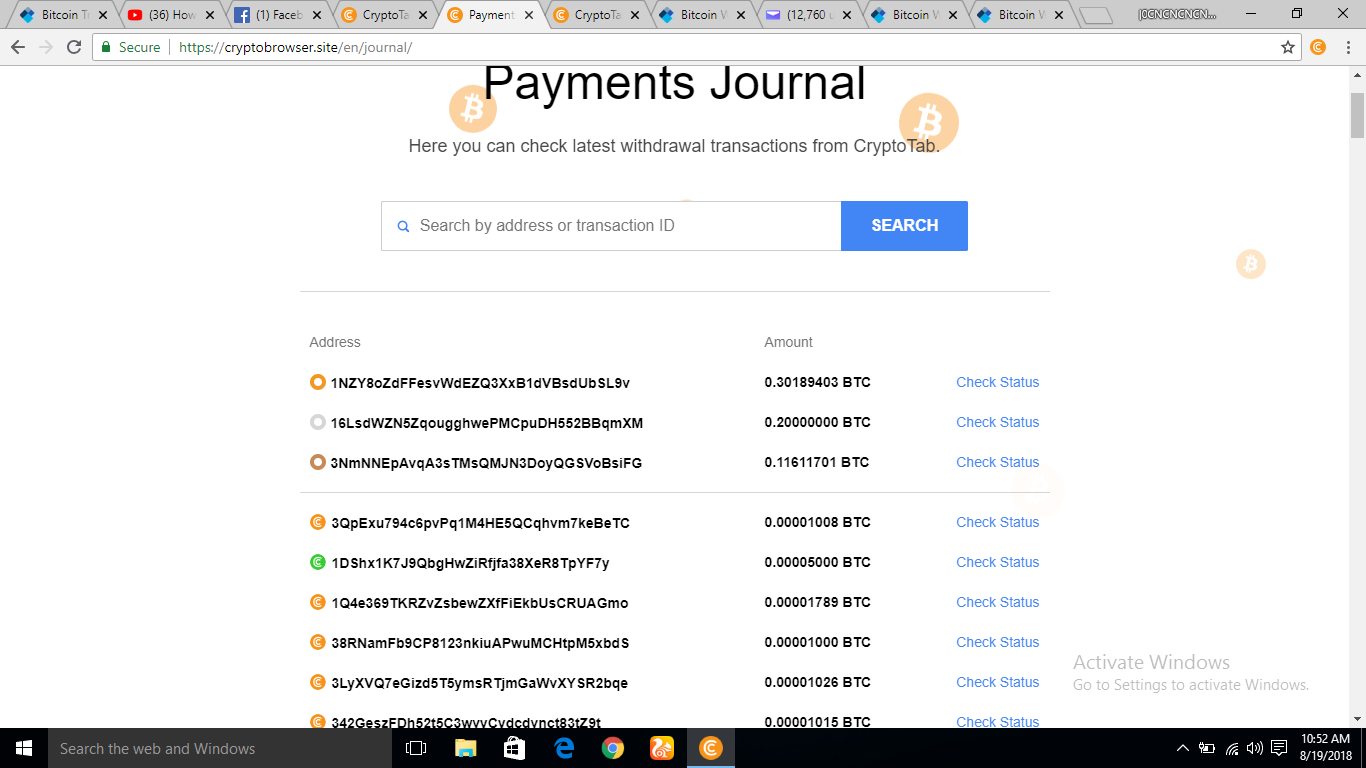
Task: Go back to the previous page
Action: (18, 47)
